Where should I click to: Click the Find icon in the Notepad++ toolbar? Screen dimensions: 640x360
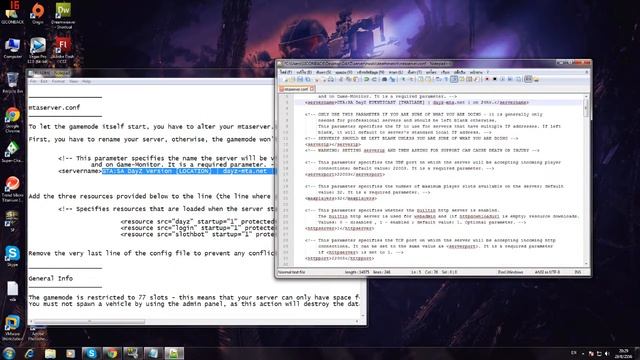click(x=384, y=80)
